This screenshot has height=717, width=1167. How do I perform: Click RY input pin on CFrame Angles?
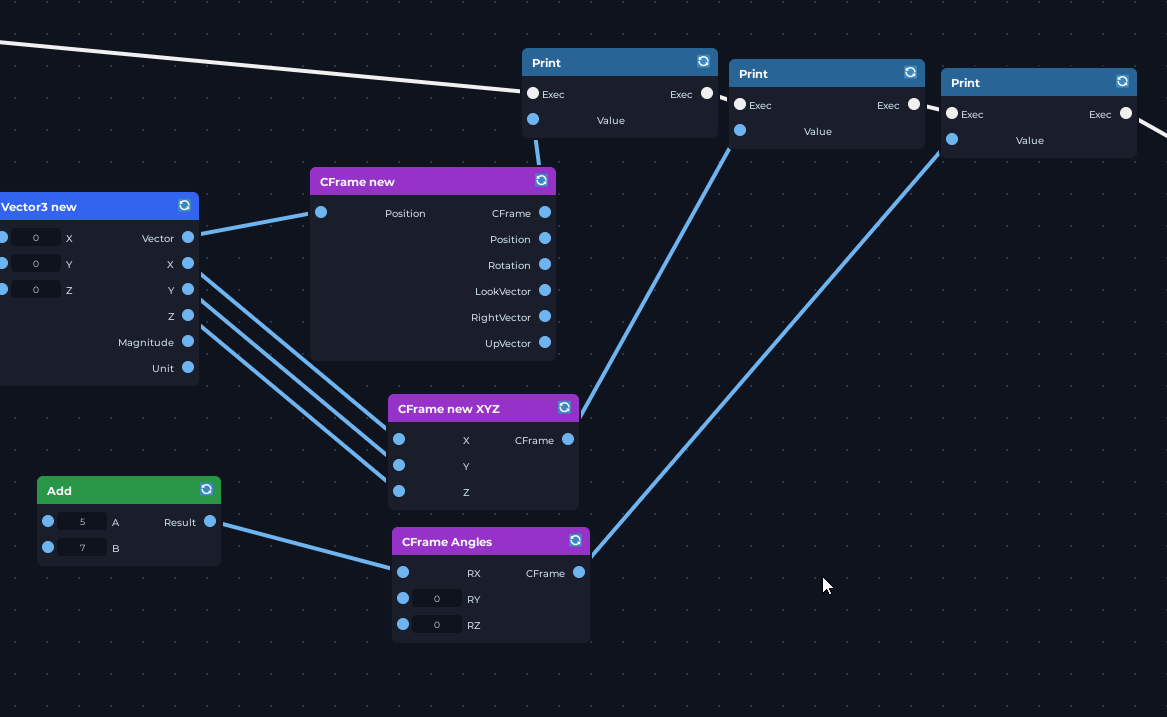403,599
